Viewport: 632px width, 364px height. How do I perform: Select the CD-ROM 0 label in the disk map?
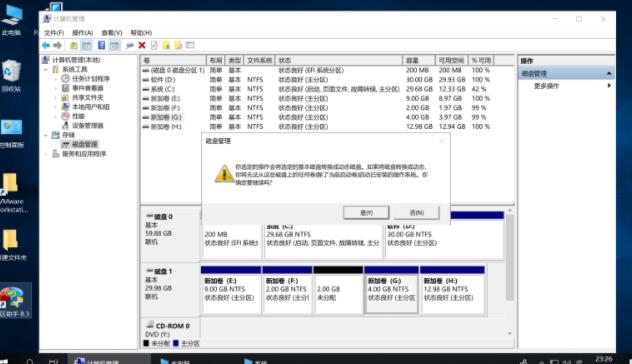pyautogui.click(x=172, y=326)
